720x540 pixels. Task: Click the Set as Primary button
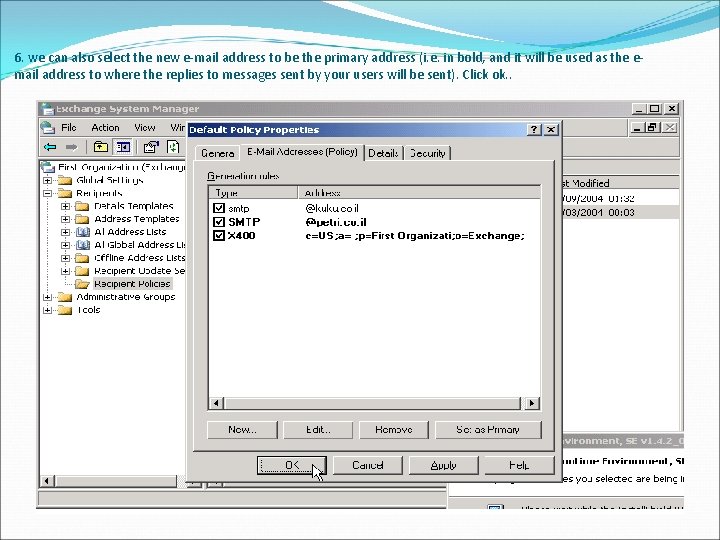488,430
